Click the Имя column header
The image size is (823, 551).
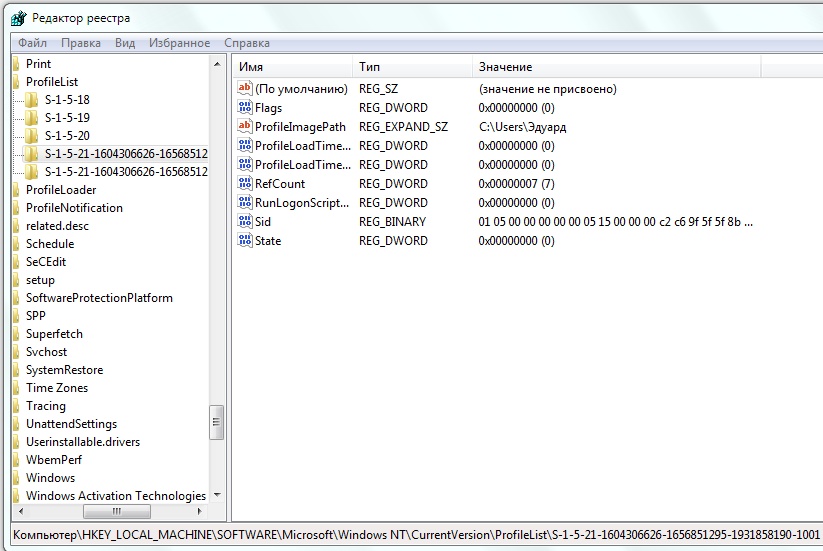pyautogui.click(x=251, y=67)
